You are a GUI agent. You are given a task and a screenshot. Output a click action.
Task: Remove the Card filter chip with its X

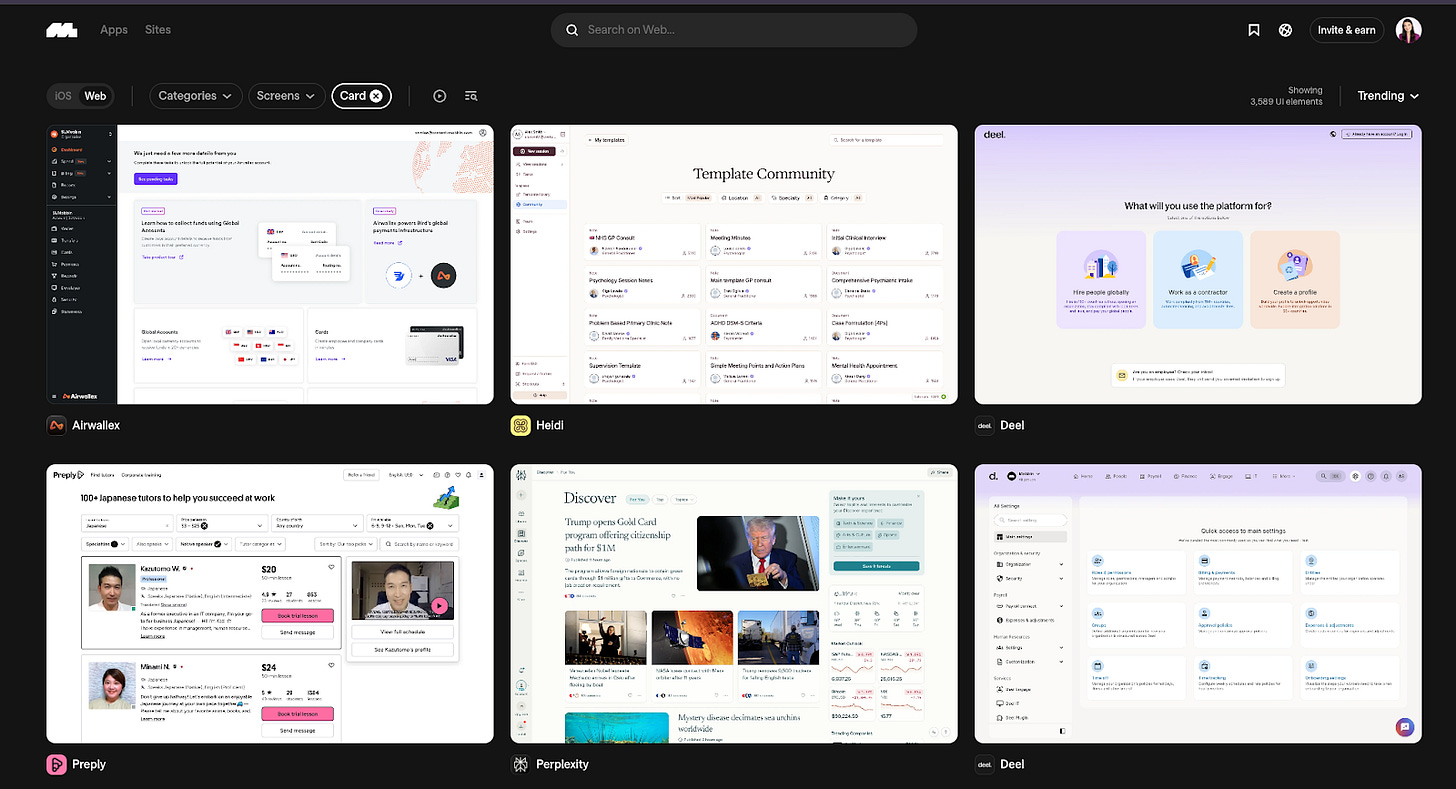tap(376, 96)
